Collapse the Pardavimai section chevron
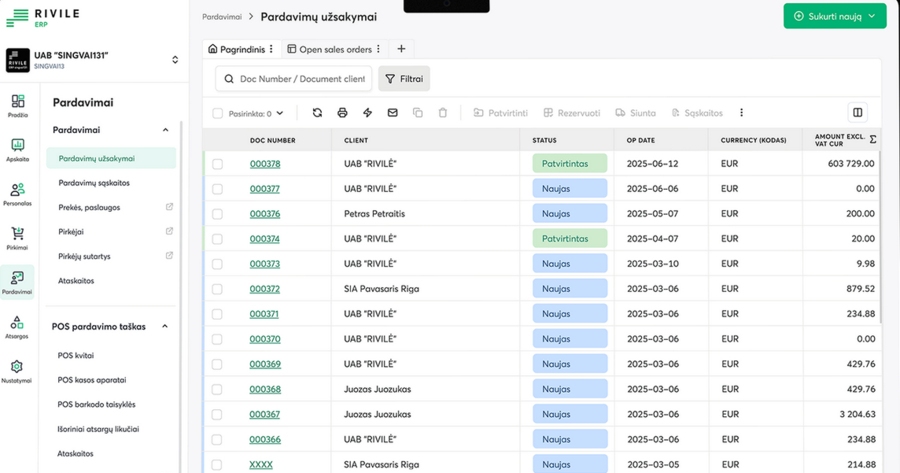This screenshot has width=900, height=473. click(x=165, y=130)
